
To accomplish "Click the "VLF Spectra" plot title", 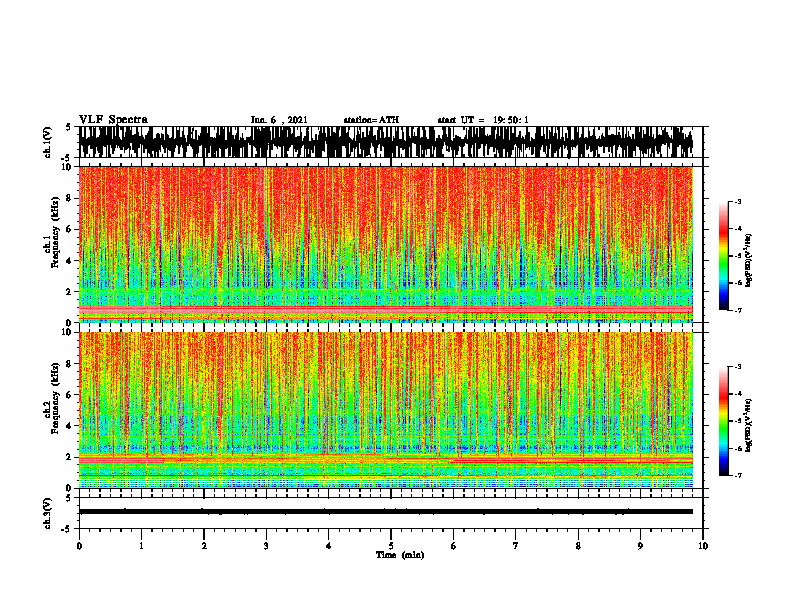I will 113,120.
